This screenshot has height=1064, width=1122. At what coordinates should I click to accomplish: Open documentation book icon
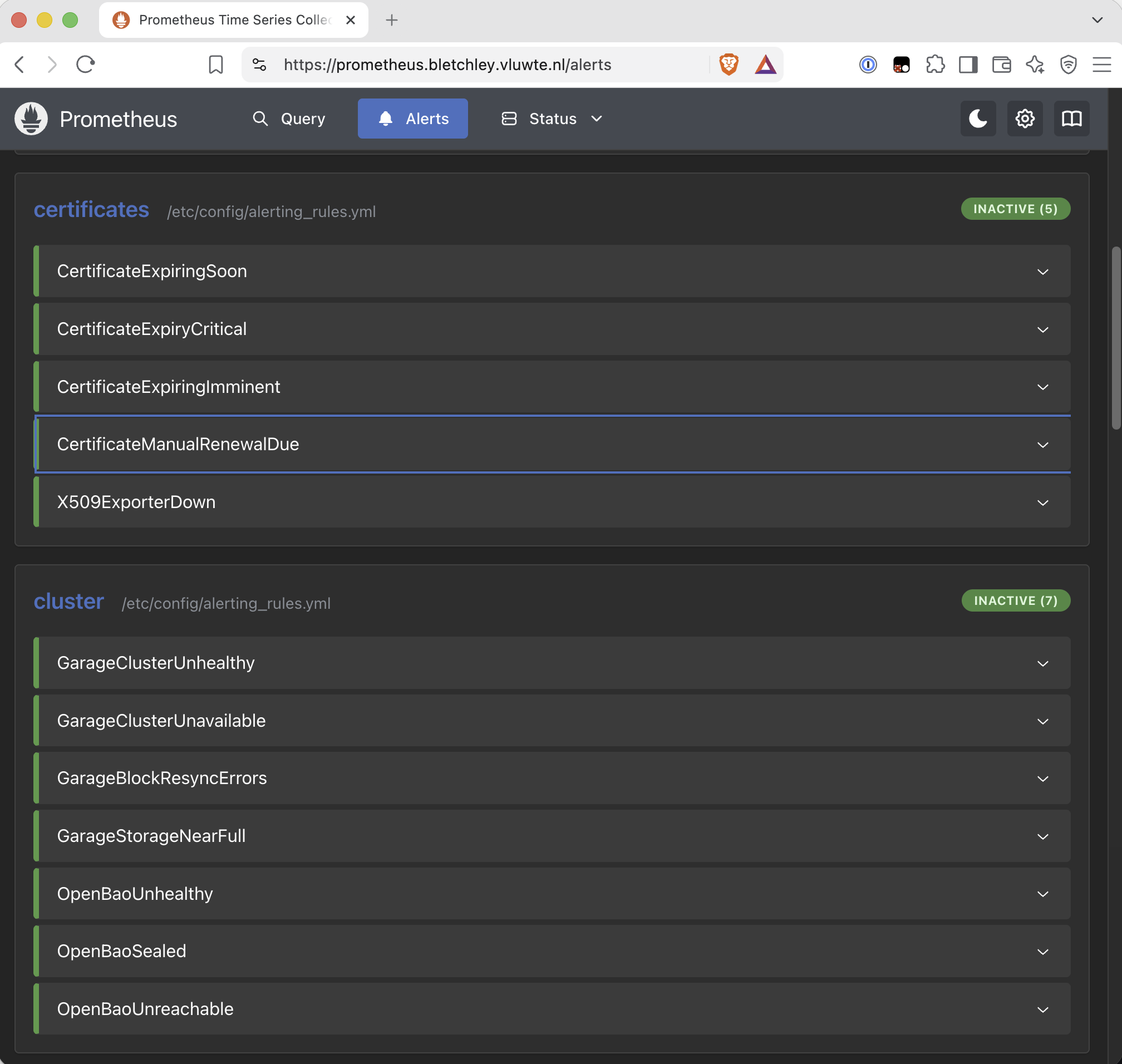coord(1071,119)
